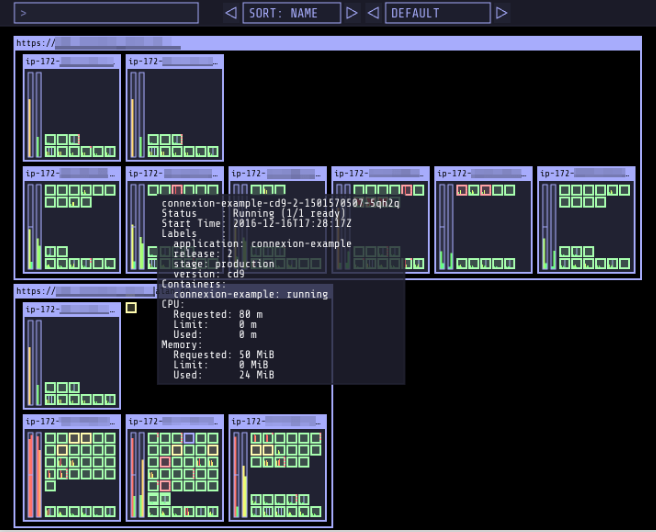
Task: Click the next sort arrow right of SORT: NAME
Action: pos(352,13)
